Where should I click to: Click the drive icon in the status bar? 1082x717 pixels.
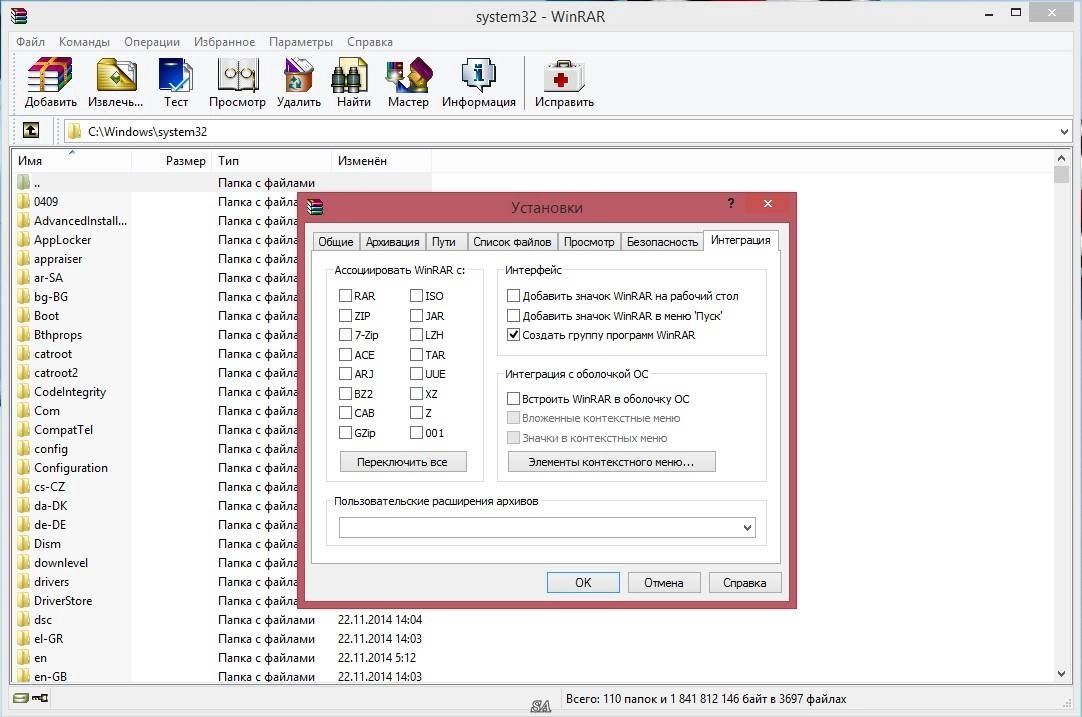tap(21, 698)
